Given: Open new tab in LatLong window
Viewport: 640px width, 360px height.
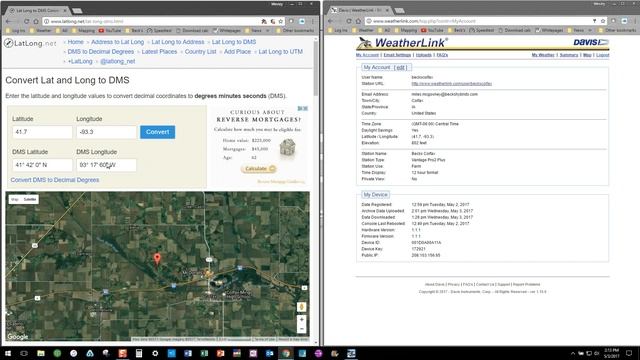Looking at the screenshot, I should coord(78,11).
